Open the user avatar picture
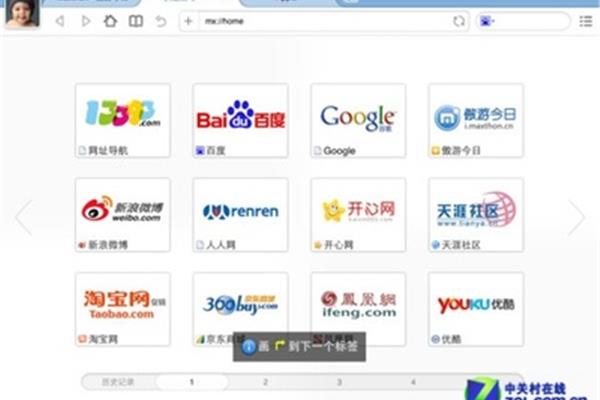This screenshot has width=600, height=400. tap(22, 13)
